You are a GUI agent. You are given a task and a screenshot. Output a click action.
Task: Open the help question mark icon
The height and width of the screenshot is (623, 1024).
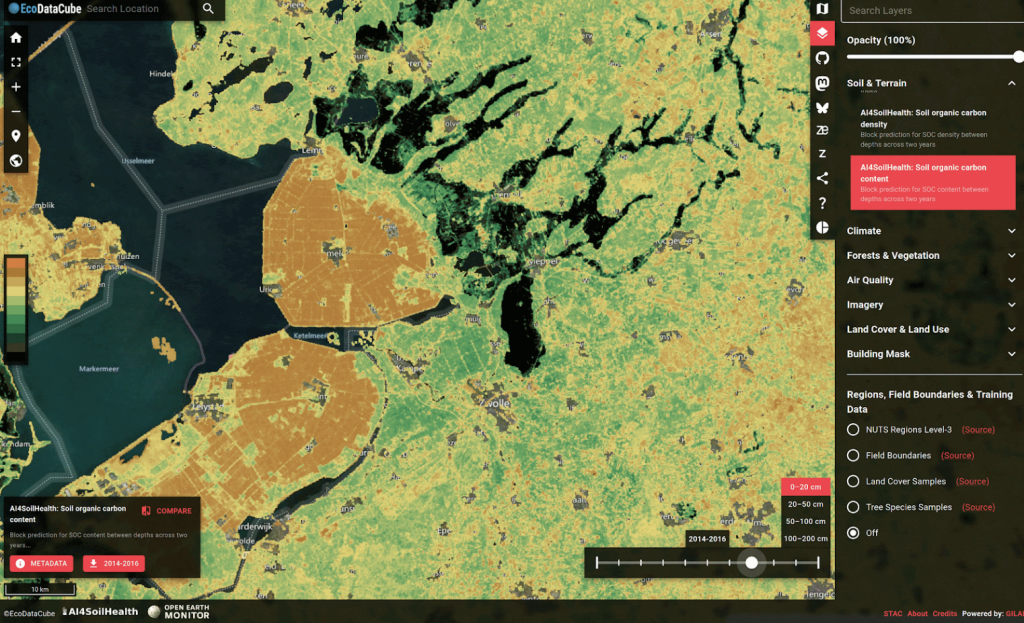pos(822,203)
